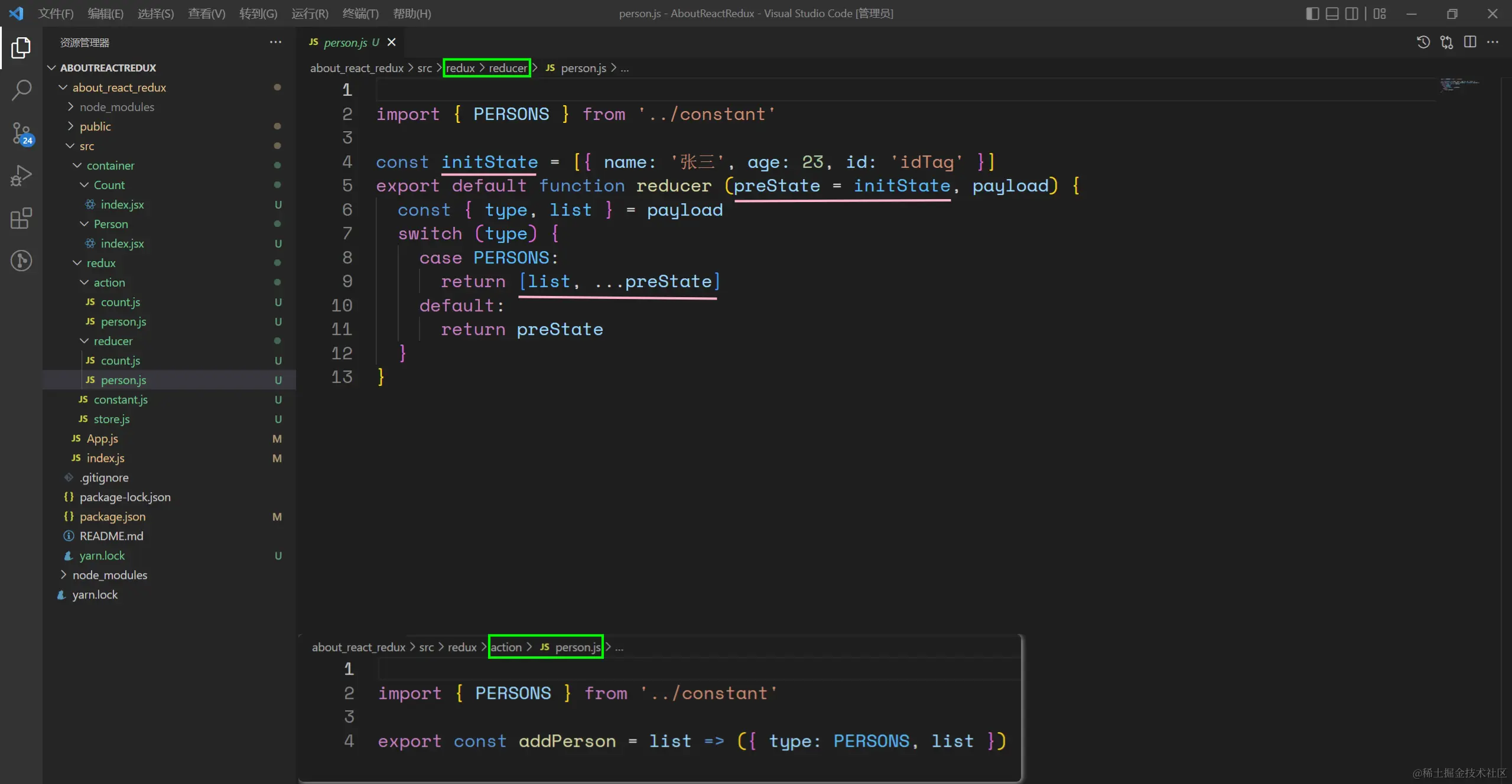Toggle the bottom panel visibility
1512x784 pixels.
click(1332, 14)
